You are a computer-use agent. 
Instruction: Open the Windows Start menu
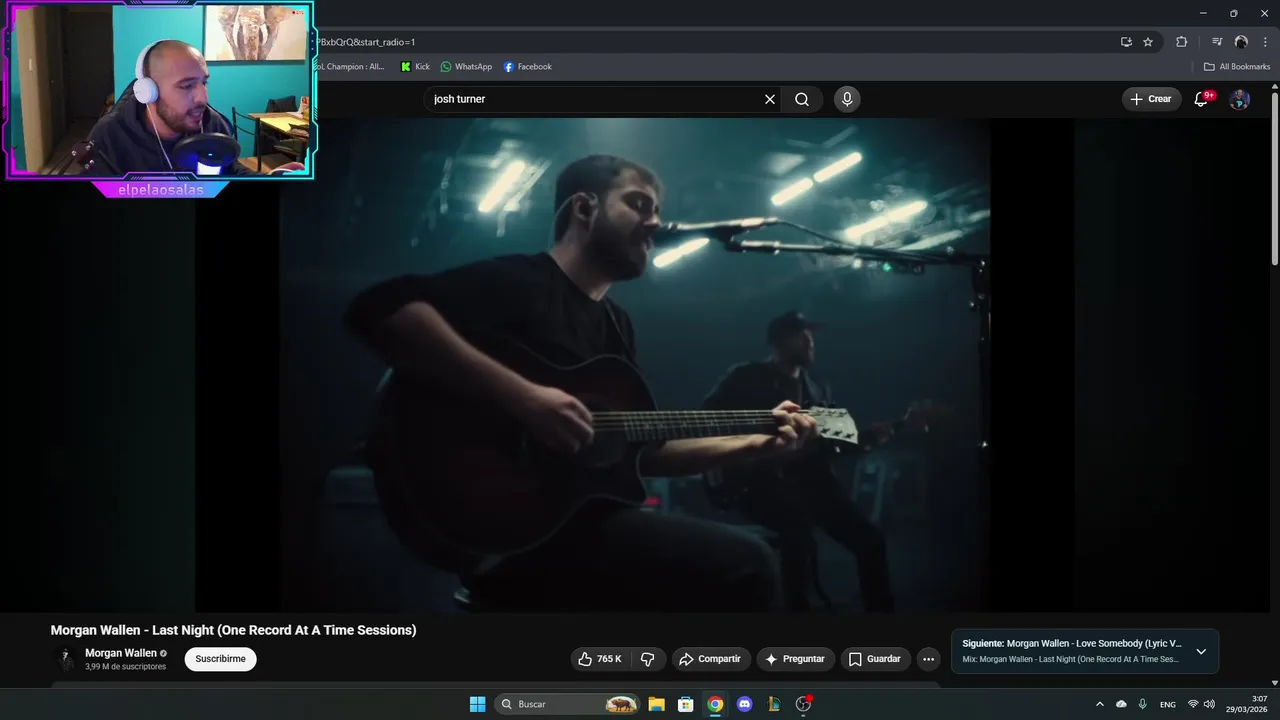pos(478,704)
